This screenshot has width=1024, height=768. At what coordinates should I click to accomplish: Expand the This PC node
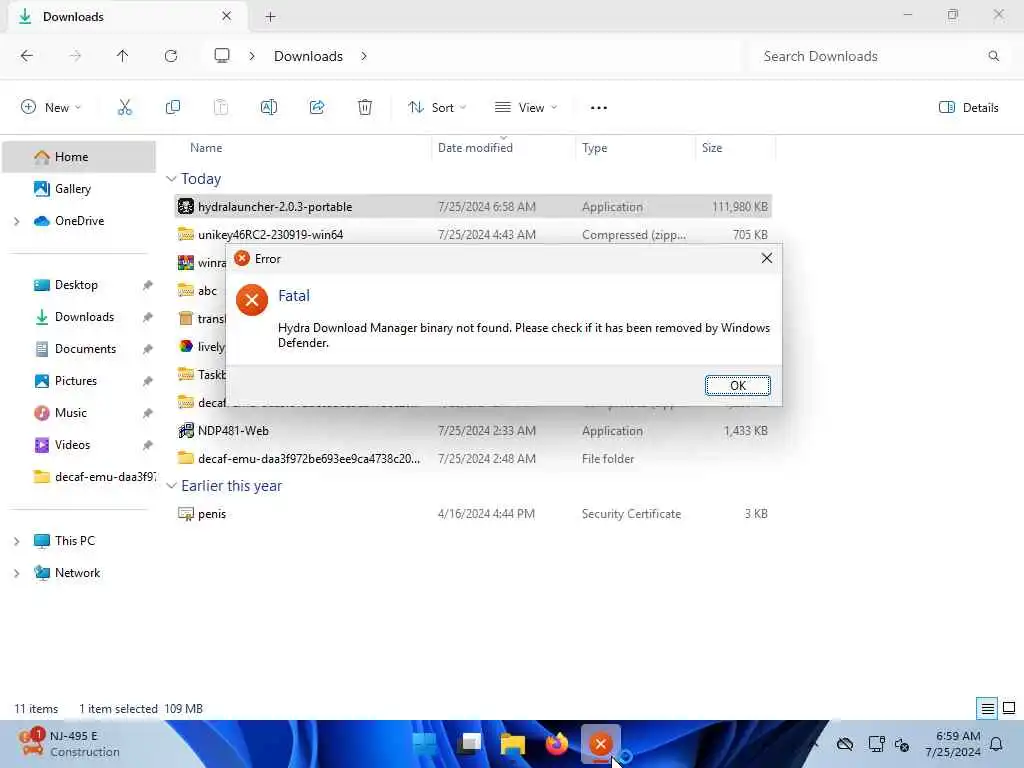click(x=17, y=541)
